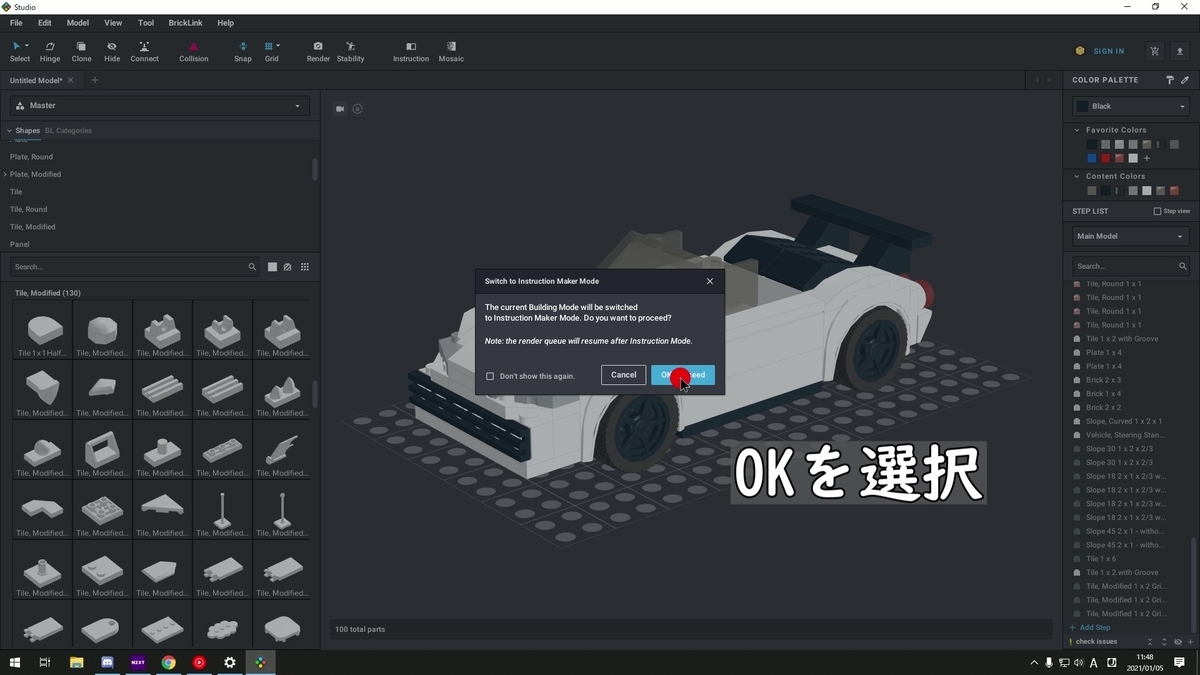Screen dimensions: 1200x675
Task: Check Don't show this again
Action: coord(490,376)
